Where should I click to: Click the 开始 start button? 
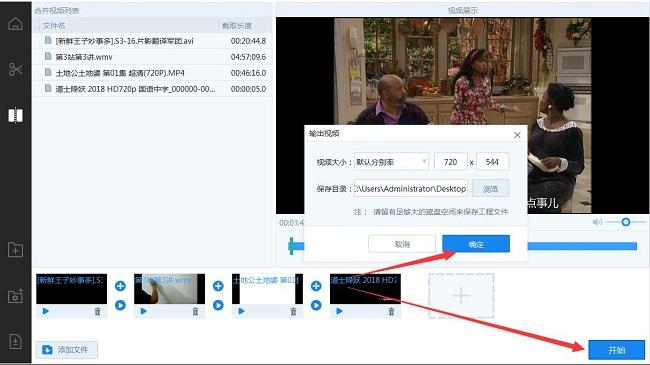(x=616, y=350)
